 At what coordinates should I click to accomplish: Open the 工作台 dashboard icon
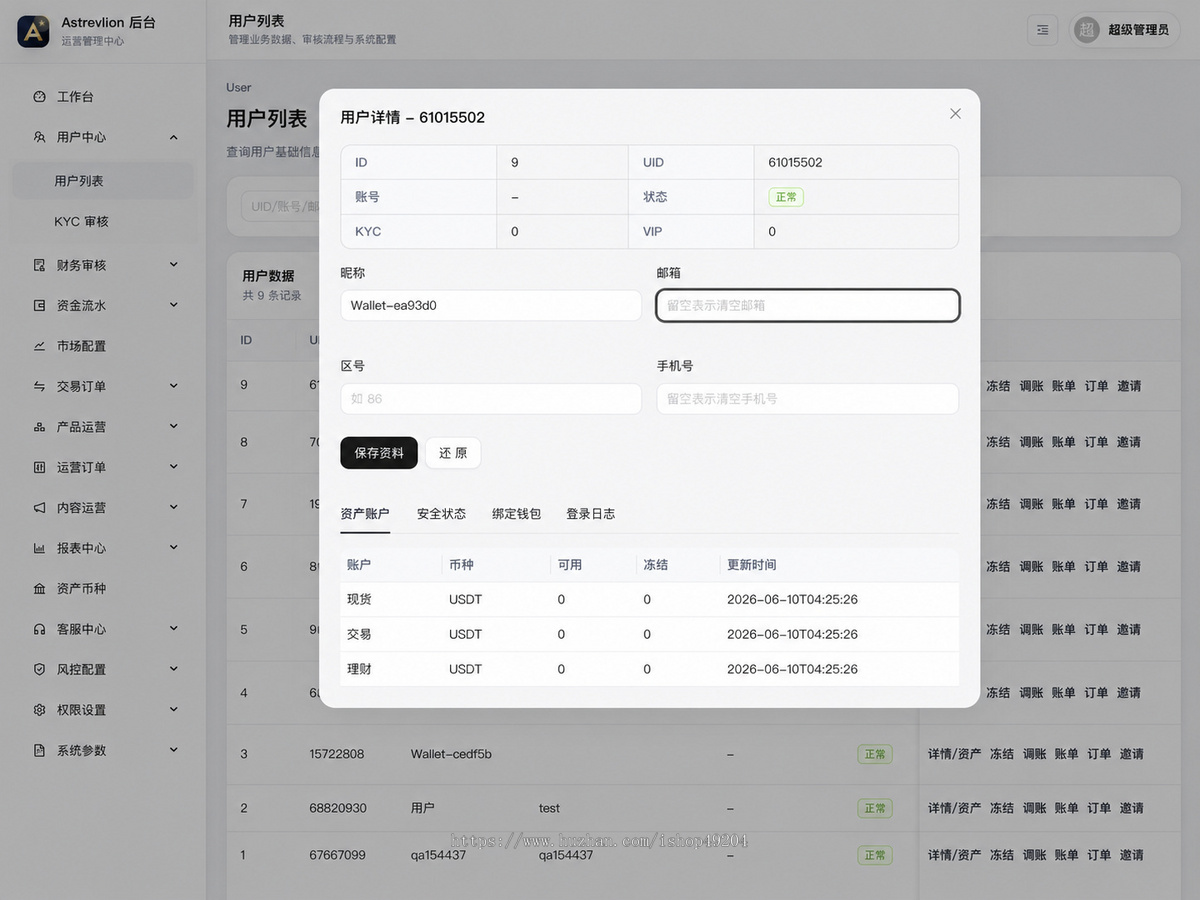point(39,97)
